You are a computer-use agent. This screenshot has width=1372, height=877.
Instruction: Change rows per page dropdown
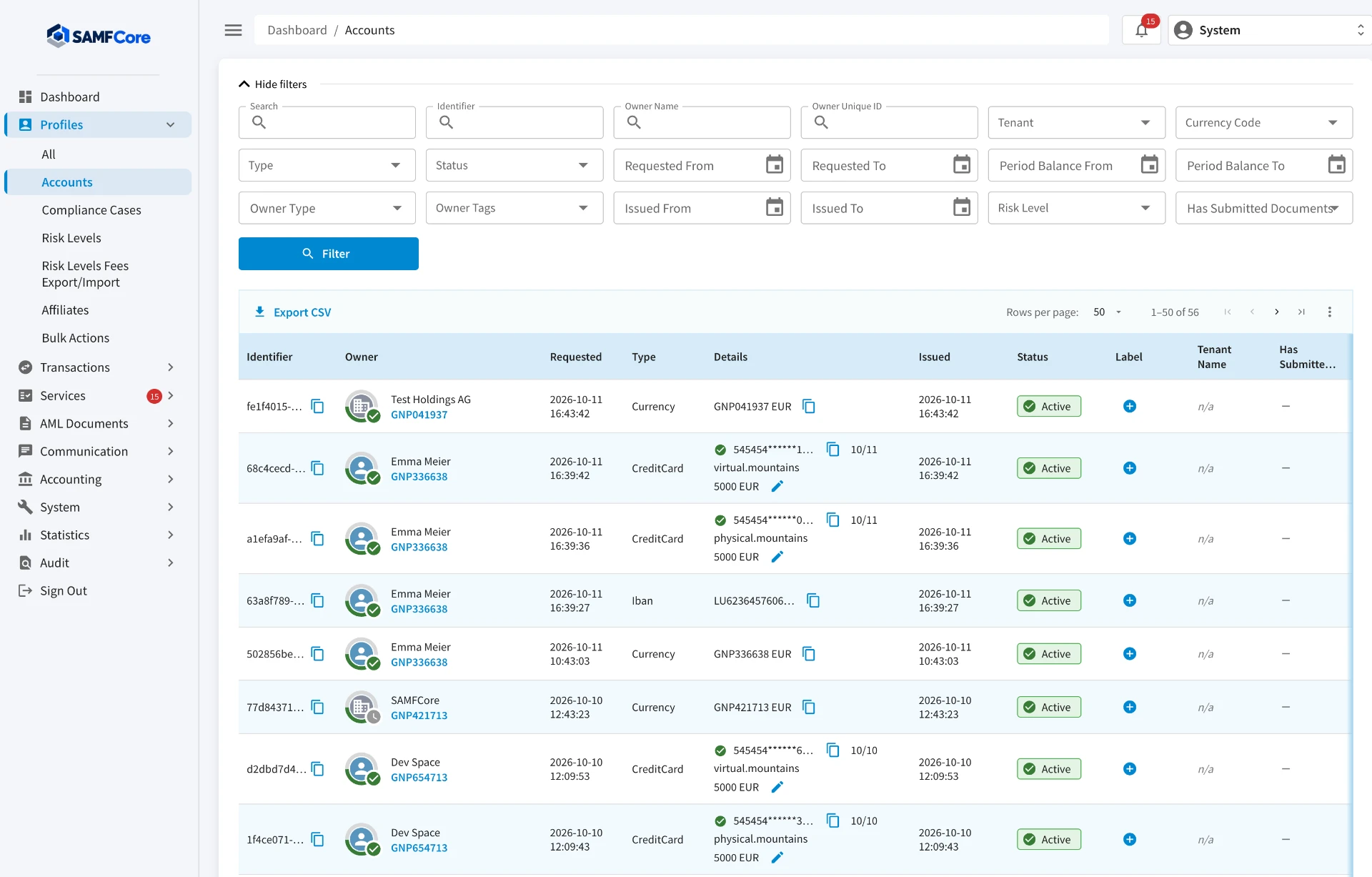1108,312
